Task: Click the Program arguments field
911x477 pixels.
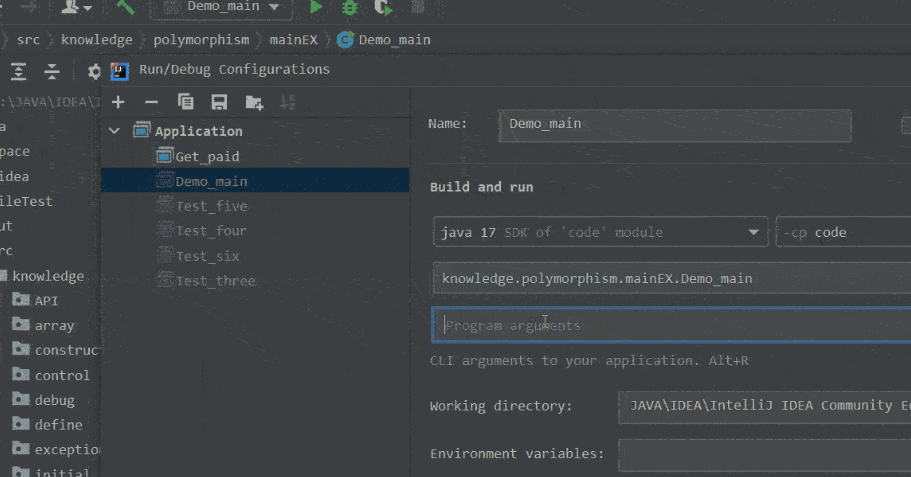Action: point(672,326)
